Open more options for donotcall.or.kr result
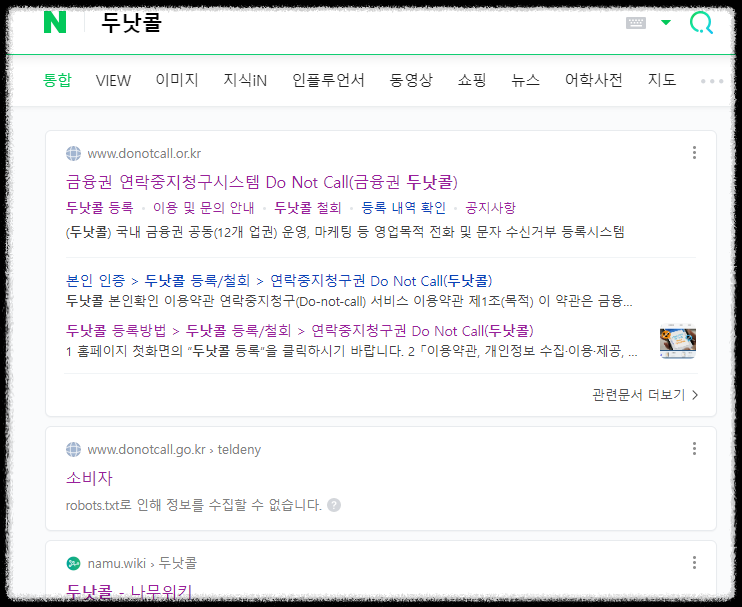Viewport: 742px width, 607px height. coord(694,152)
